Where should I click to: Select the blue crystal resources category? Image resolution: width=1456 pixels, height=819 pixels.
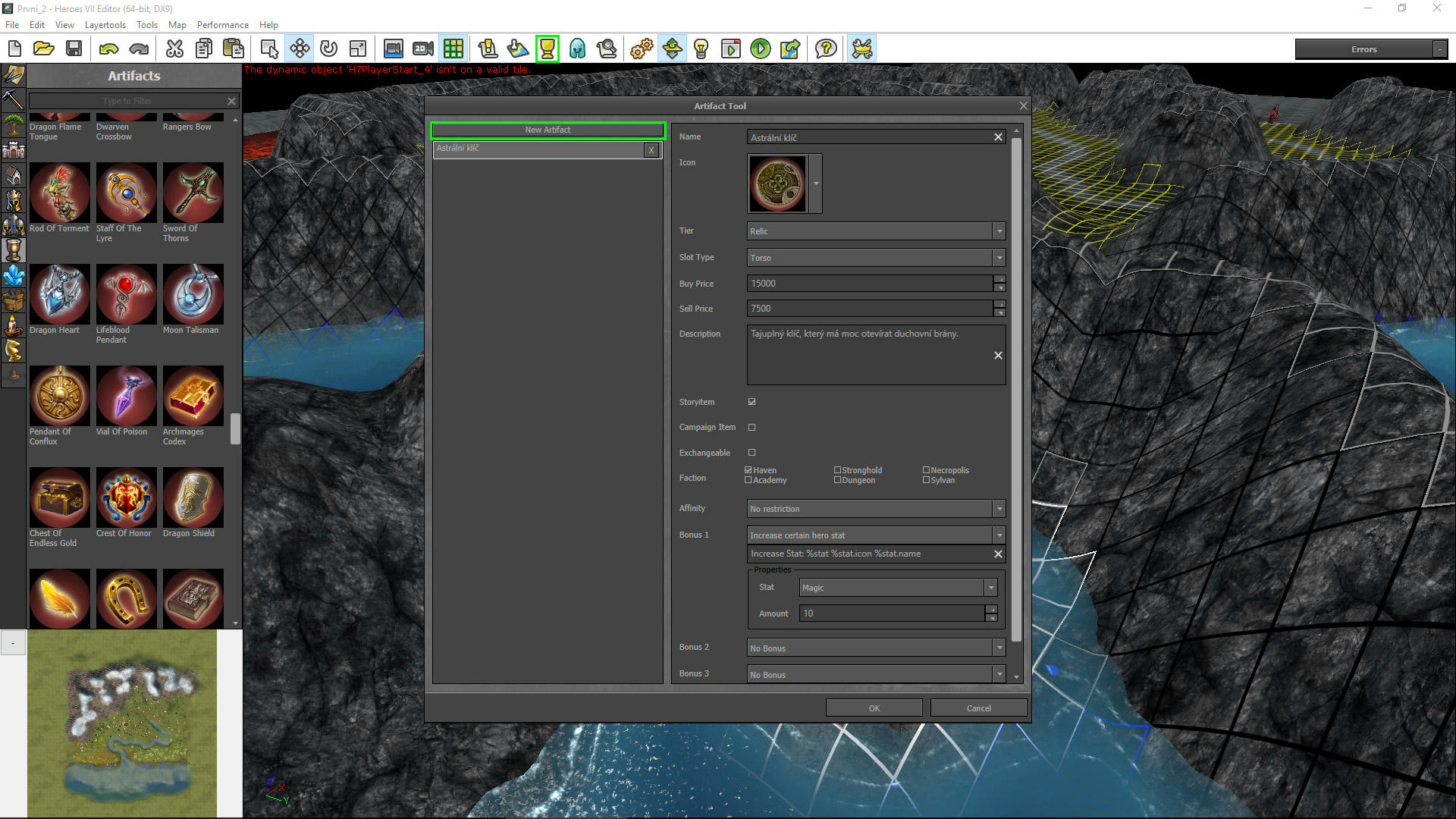pyautogui.click(x=13, y=275)
